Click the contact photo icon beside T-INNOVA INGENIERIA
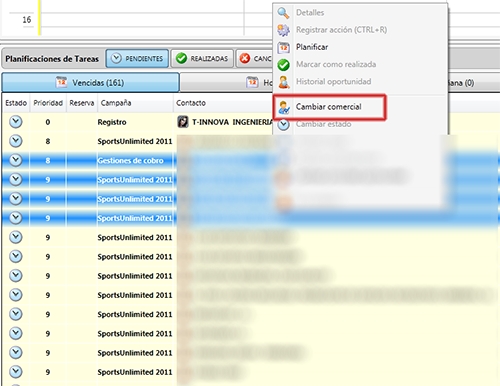Image resolution: width=500 pixels, height=386 pixels. point(183,122)
